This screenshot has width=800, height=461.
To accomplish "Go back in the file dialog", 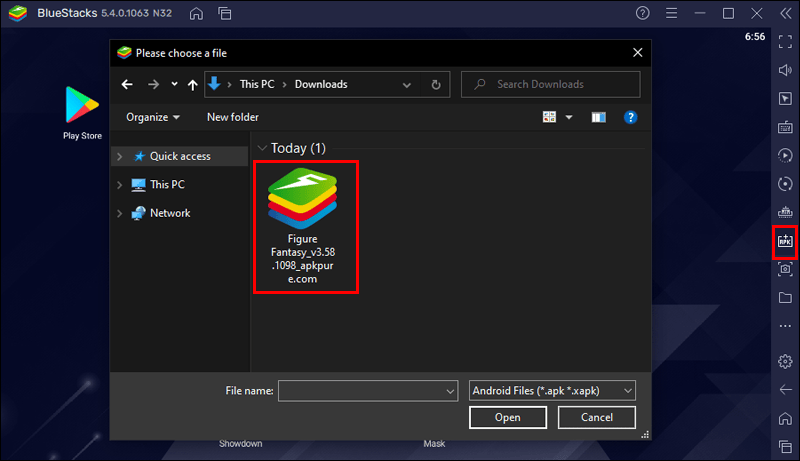I will pos(127,84).
